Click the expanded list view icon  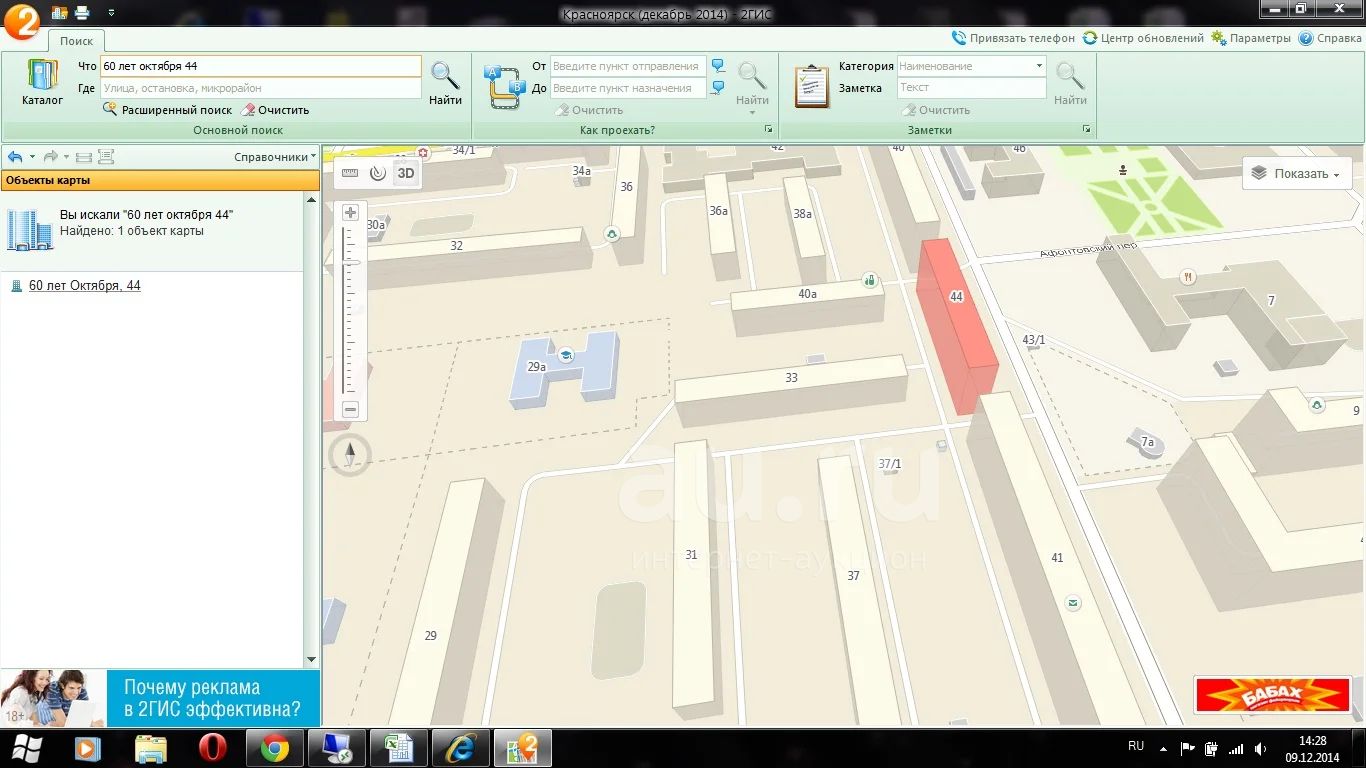[106, 157]
